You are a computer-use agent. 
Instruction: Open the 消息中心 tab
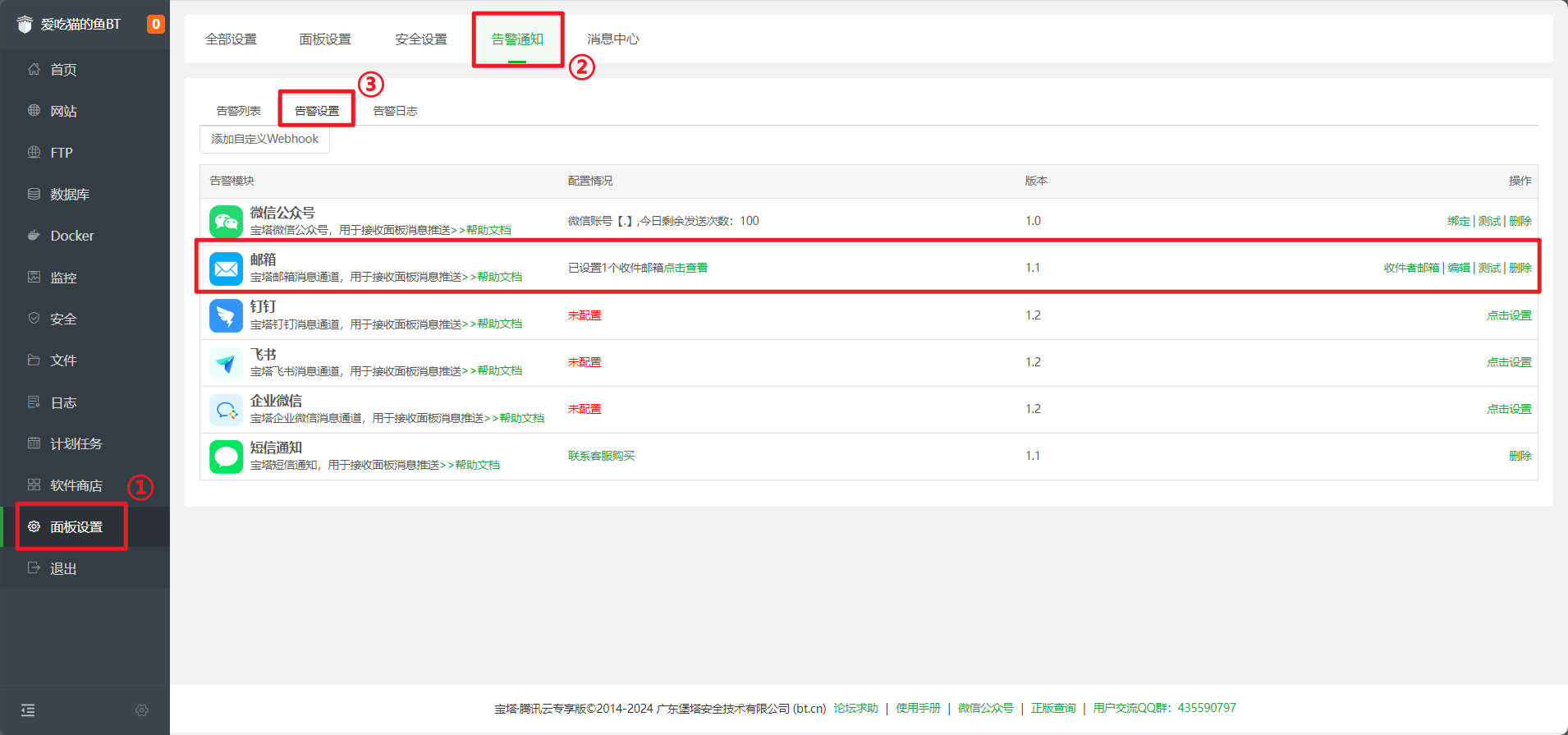pyautogui.click(x=612, y=39)
